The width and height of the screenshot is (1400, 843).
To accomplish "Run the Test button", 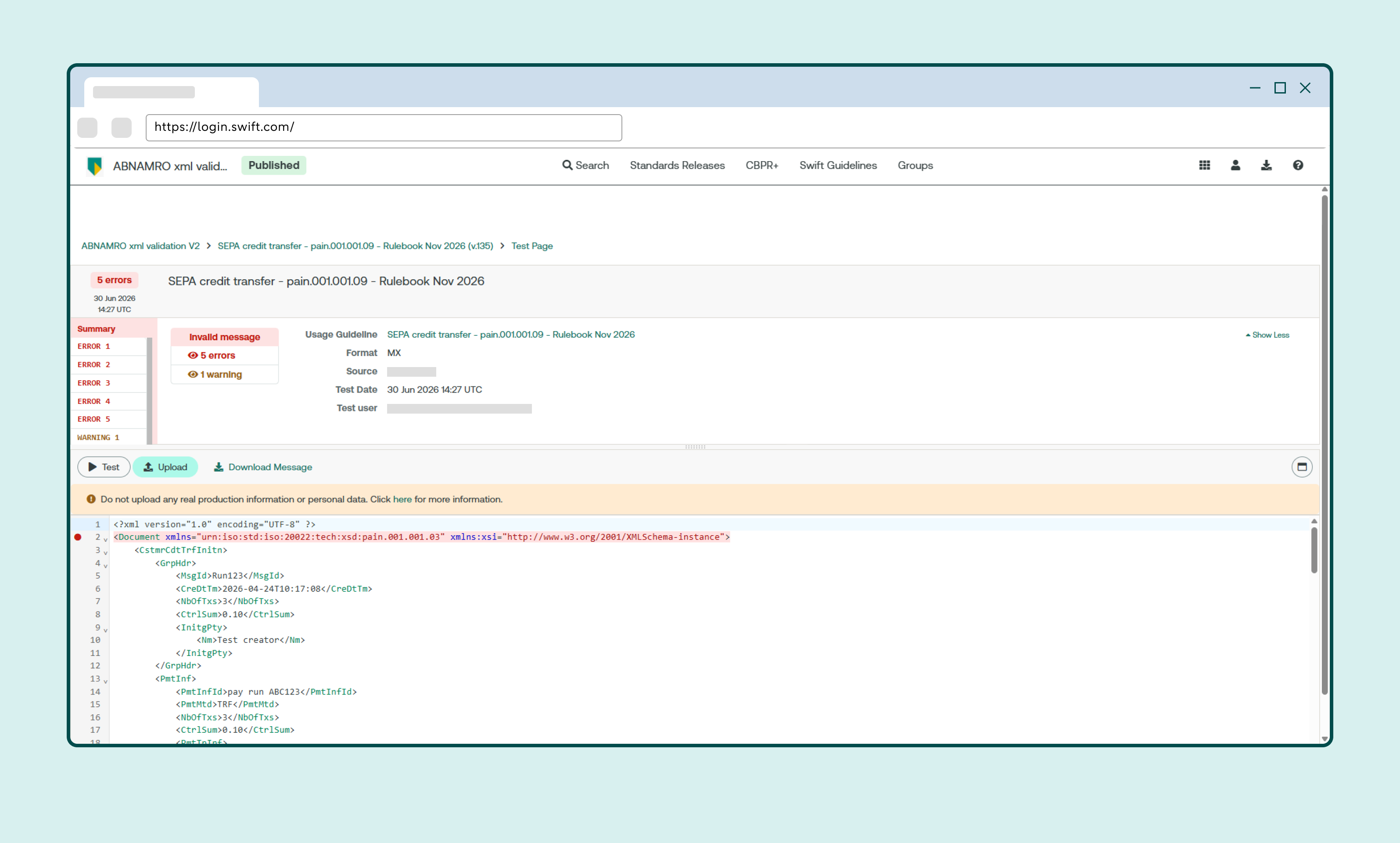I will point(104,467).
